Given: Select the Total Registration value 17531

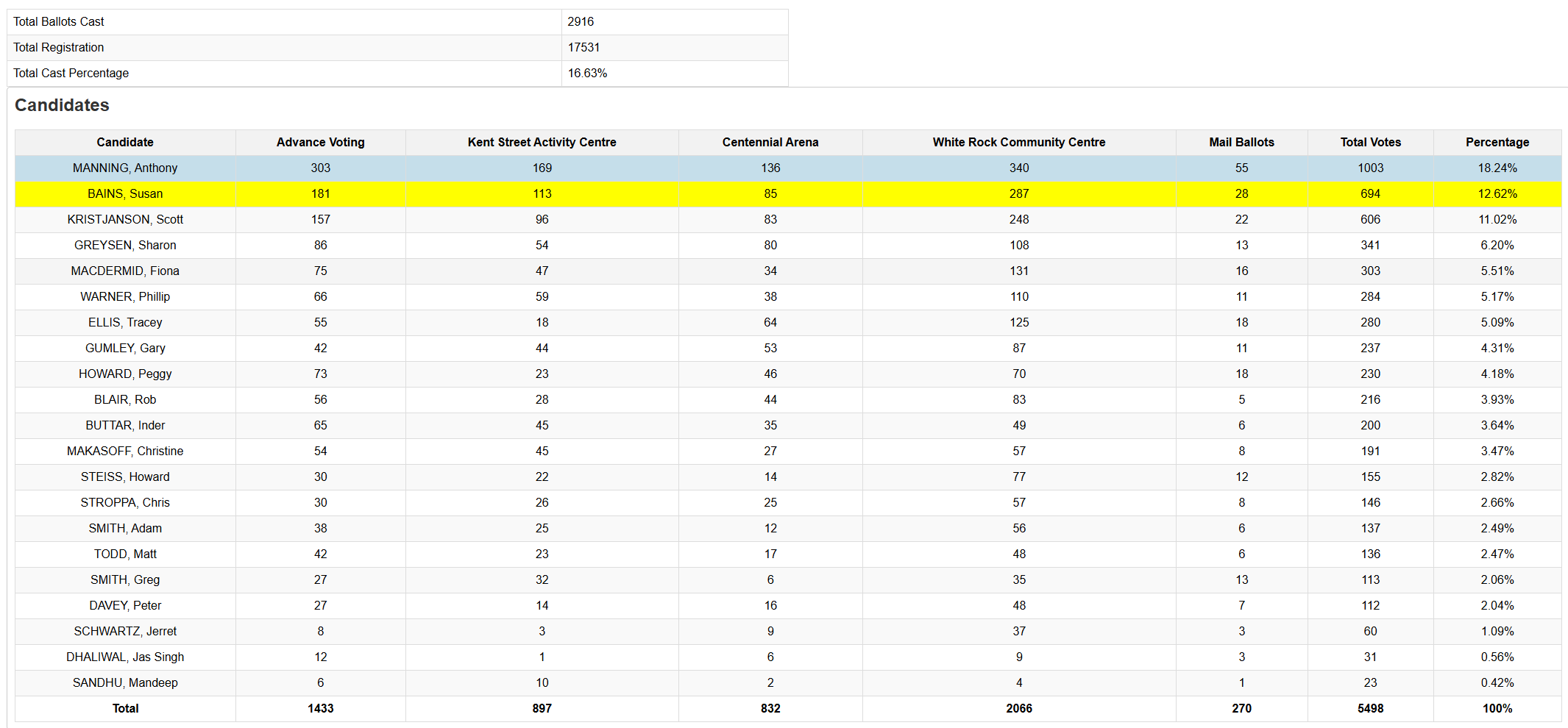Looking at the screenshot, I should coord(583,47).
